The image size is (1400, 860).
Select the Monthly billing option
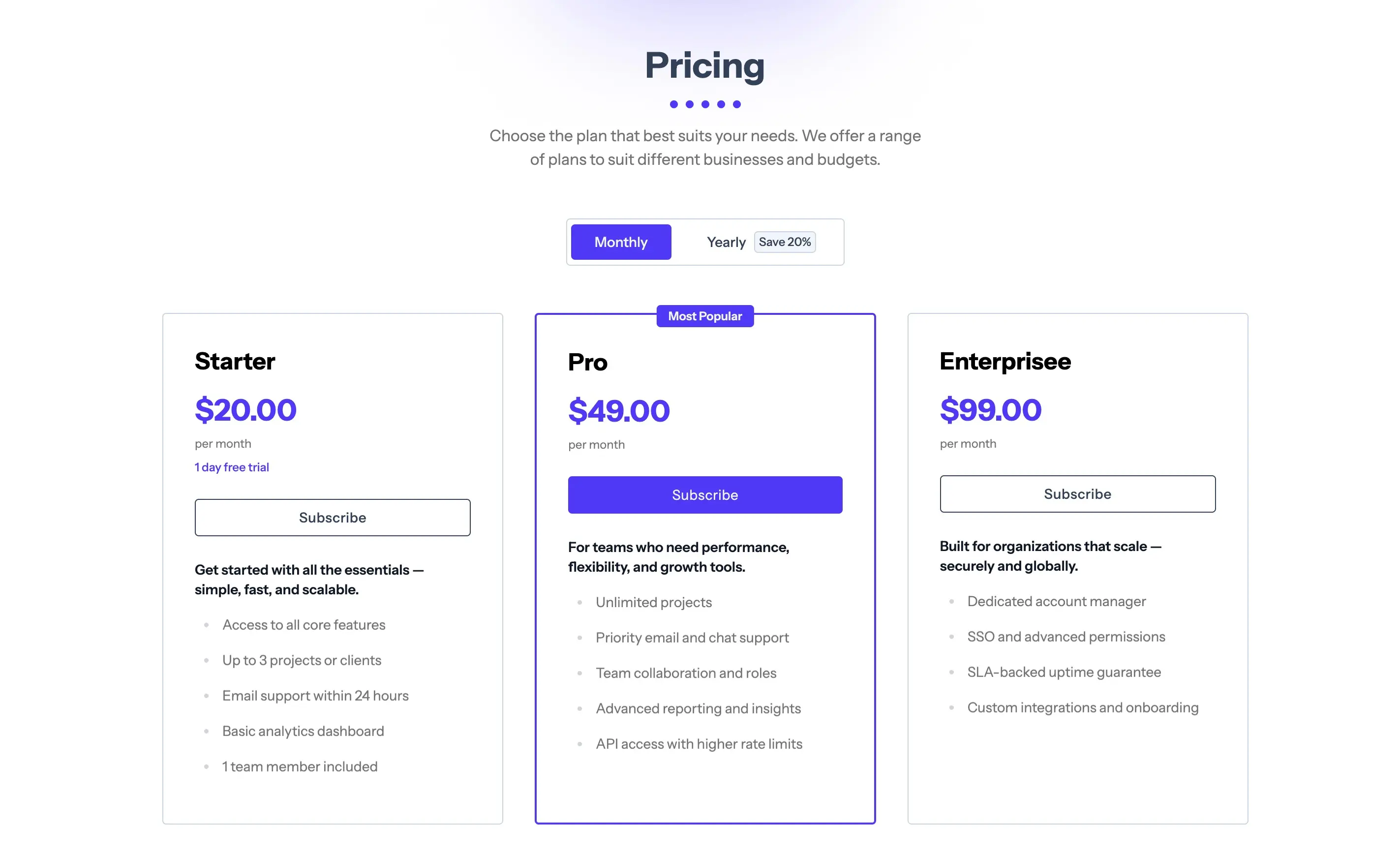(620, 242)
